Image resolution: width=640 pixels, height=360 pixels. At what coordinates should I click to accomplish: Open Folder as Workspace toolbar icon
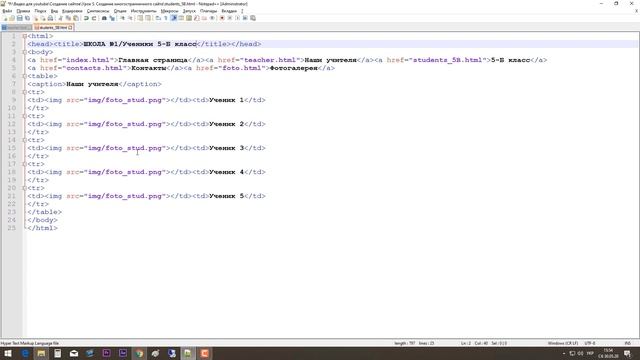(204, 18)
